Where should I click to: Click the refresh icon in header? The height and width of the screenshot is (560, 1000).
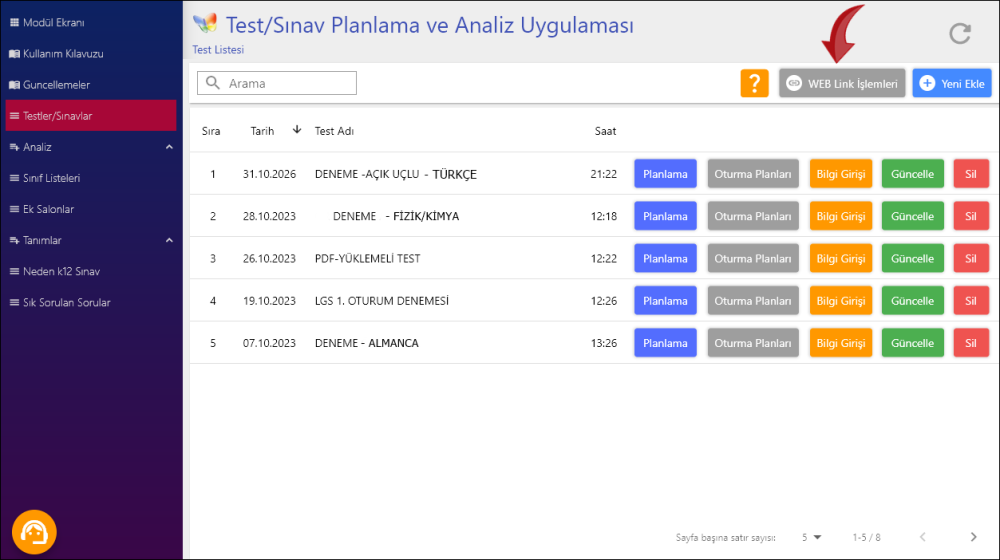pos(960,34)
